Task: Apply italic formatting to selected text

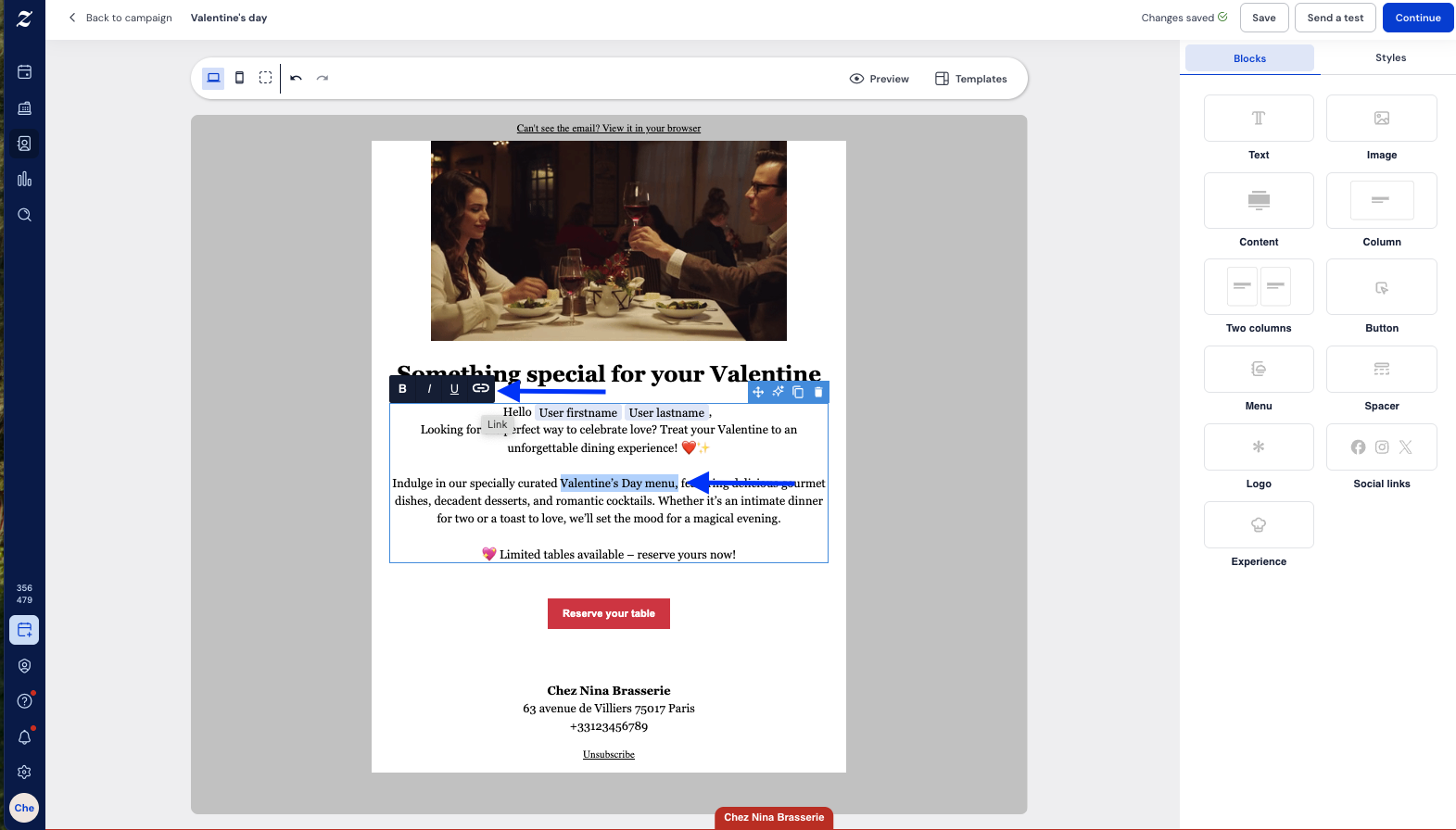Action: (x=429, y=389)
